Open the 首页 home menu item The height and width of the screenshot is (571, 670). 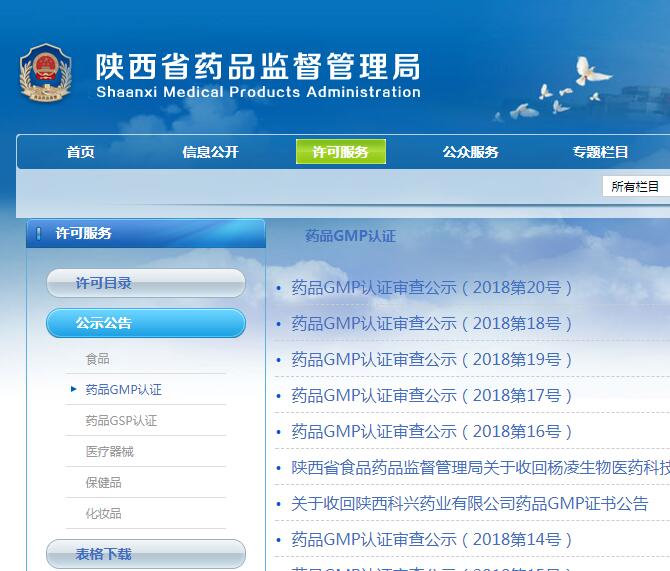(81, 152)
